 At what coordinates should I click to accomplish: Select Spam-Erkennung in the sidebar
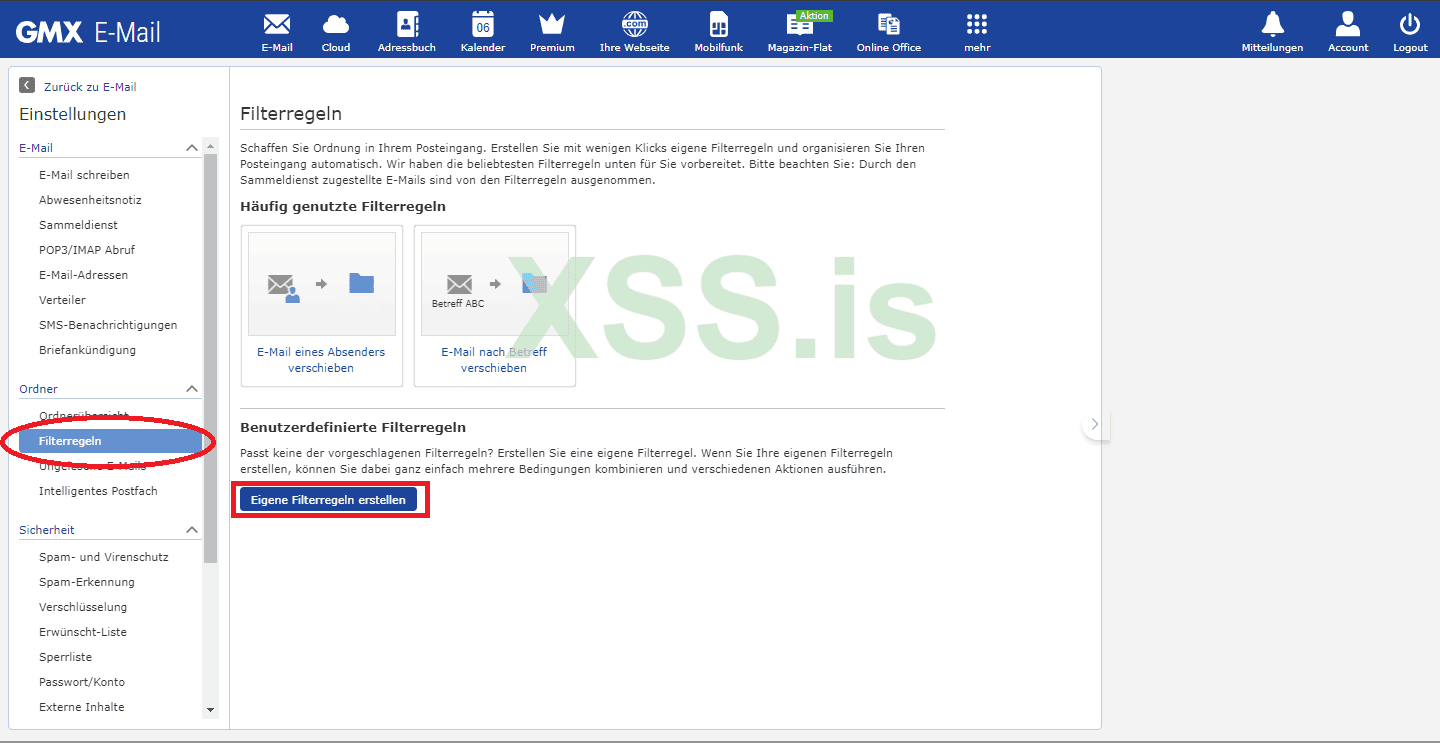click(87, 582)
